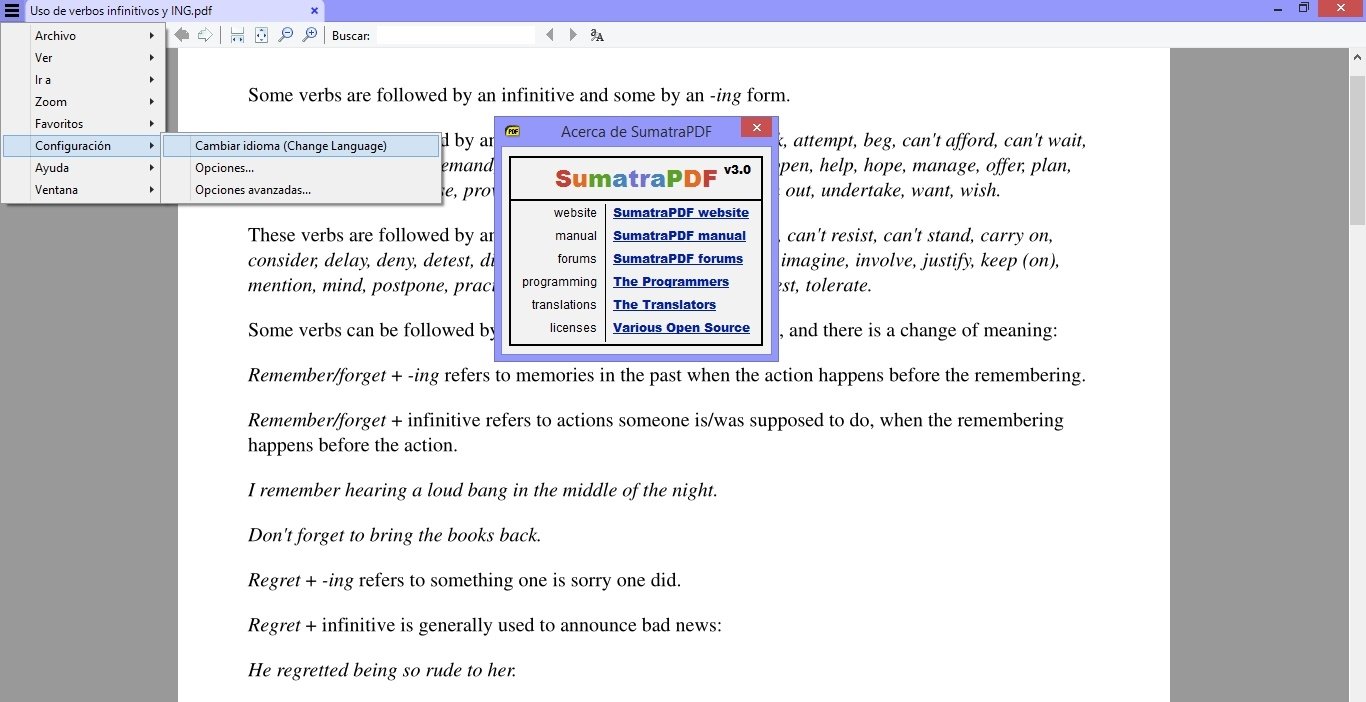Click find next arrow icon
1366x702 pixels.
pyautogui.click(x=573, y=35)
